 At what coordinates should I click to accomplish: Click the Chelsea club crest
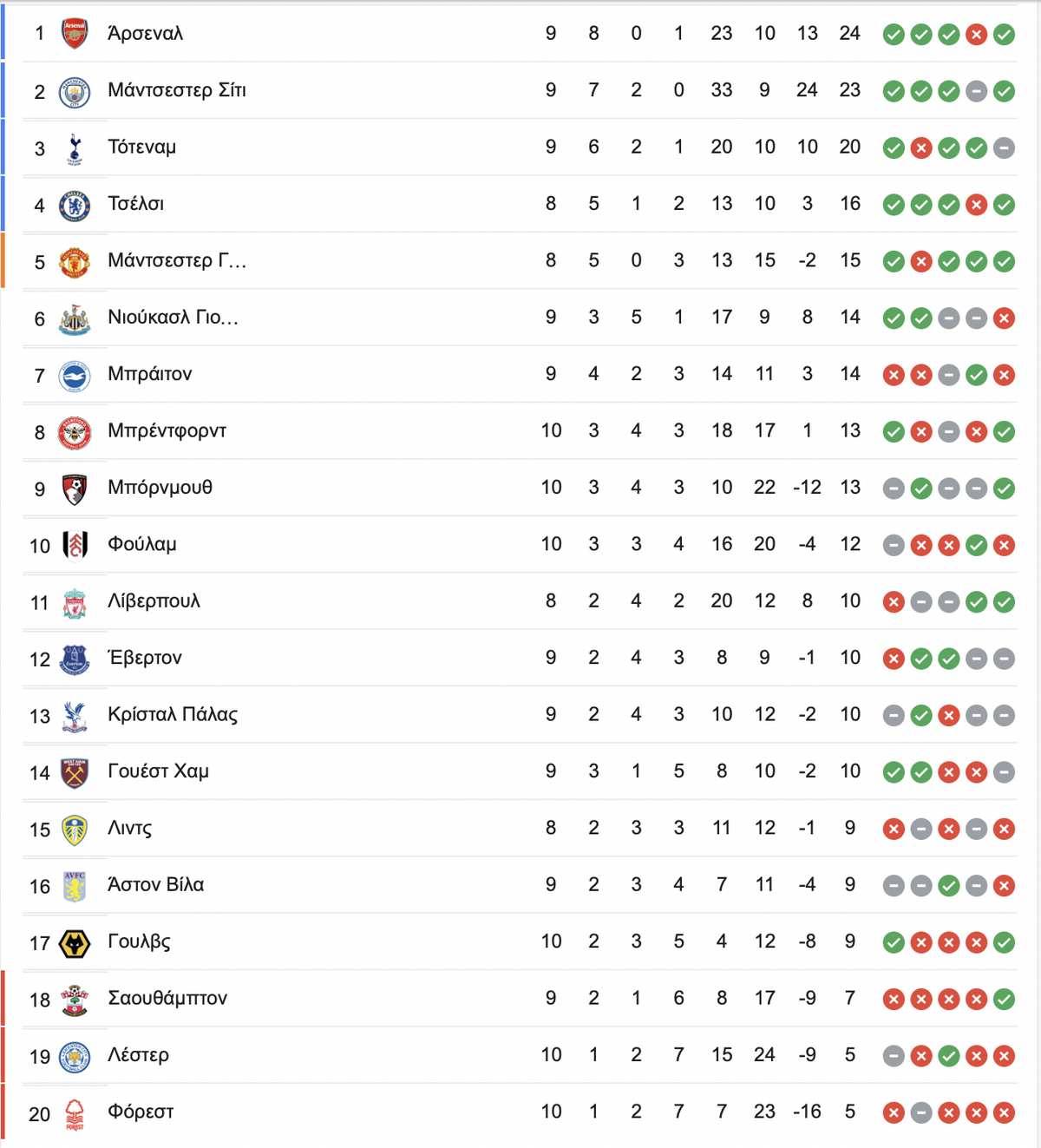pos(75,205)
